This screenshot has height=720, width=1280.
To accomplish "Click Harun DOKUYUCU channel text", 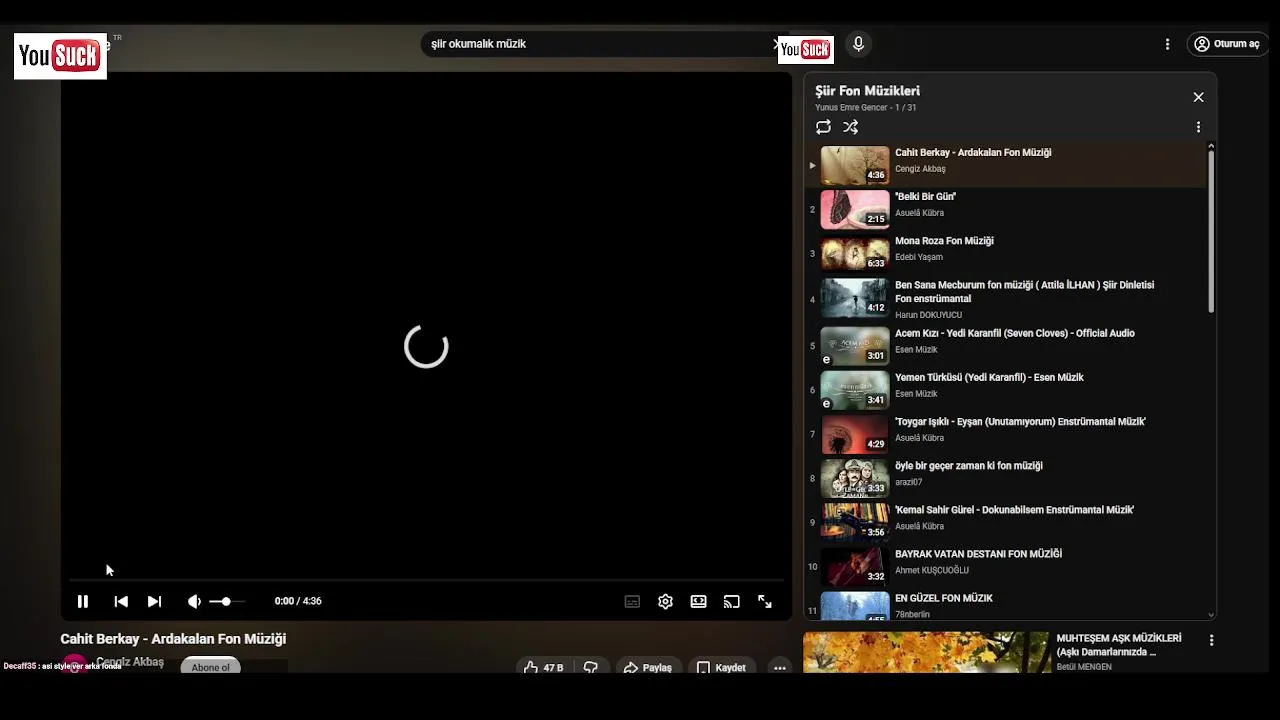I will 928,315.
